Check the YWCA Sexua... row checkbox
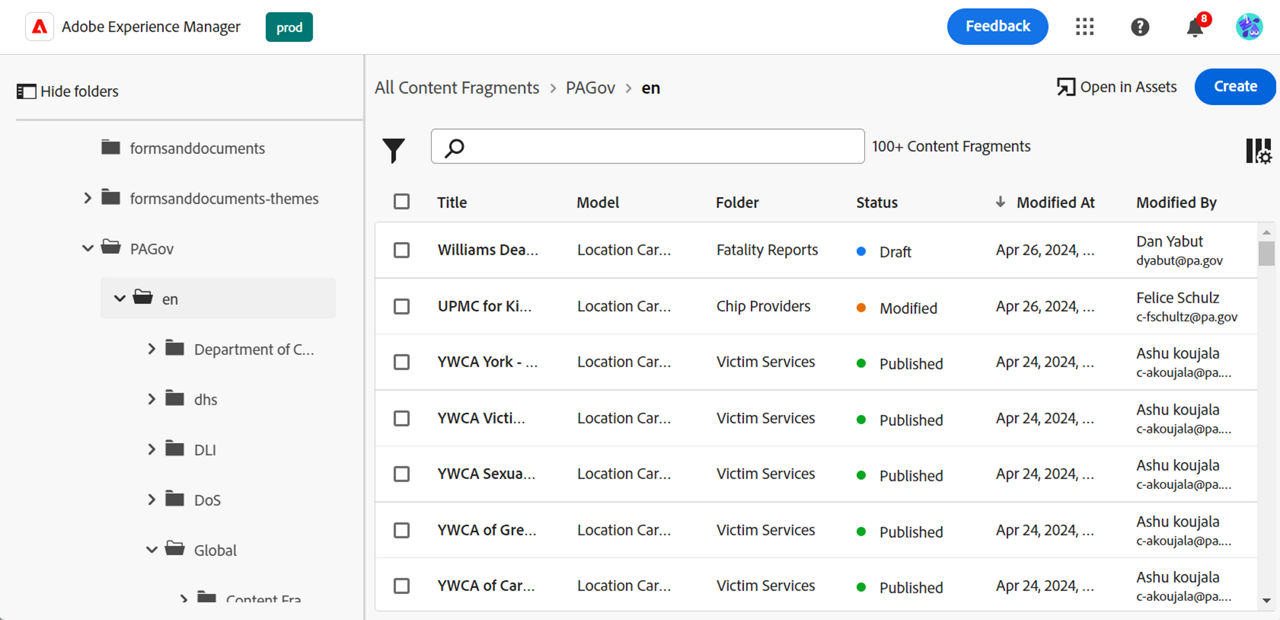This screenshot has width=1280, height=620. click(x=402, y=474)
